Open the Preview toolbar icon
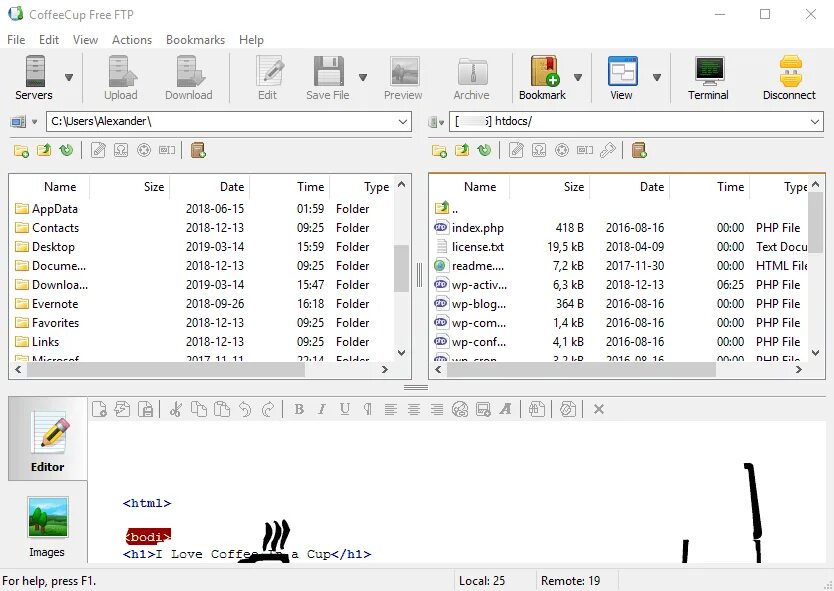This screenshot has height=591, width=834. tap(403, 78)
